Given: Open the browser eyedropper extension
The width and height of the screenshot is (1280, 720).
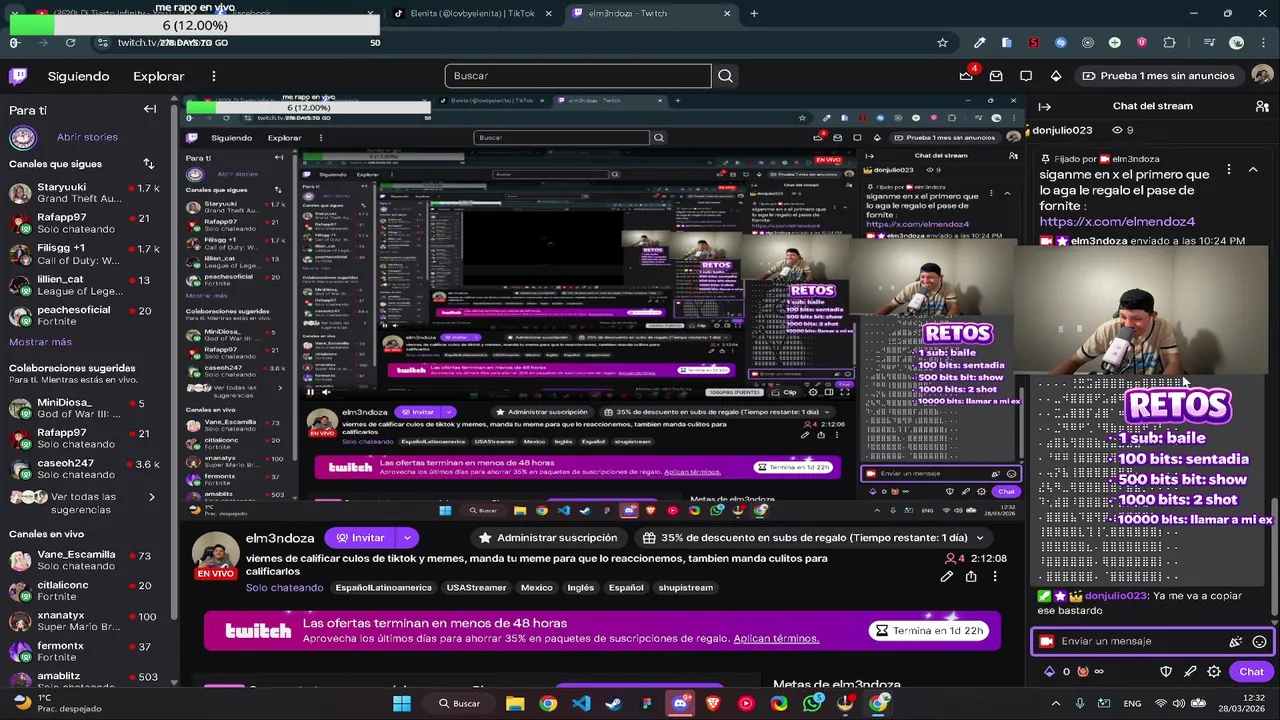Looking at the screenshot, I should 980,43.
